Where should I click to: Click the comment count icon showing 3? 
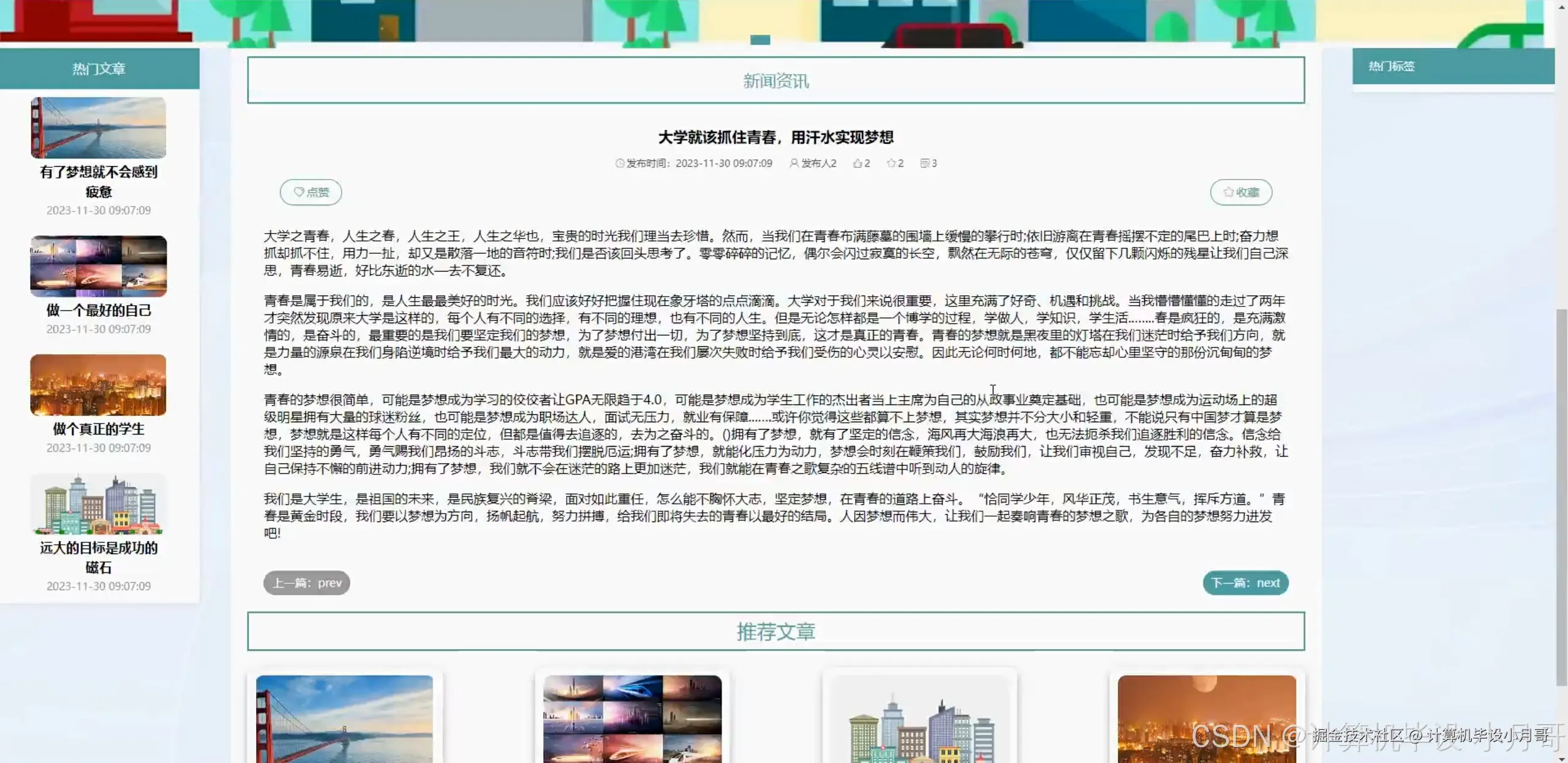925,163
